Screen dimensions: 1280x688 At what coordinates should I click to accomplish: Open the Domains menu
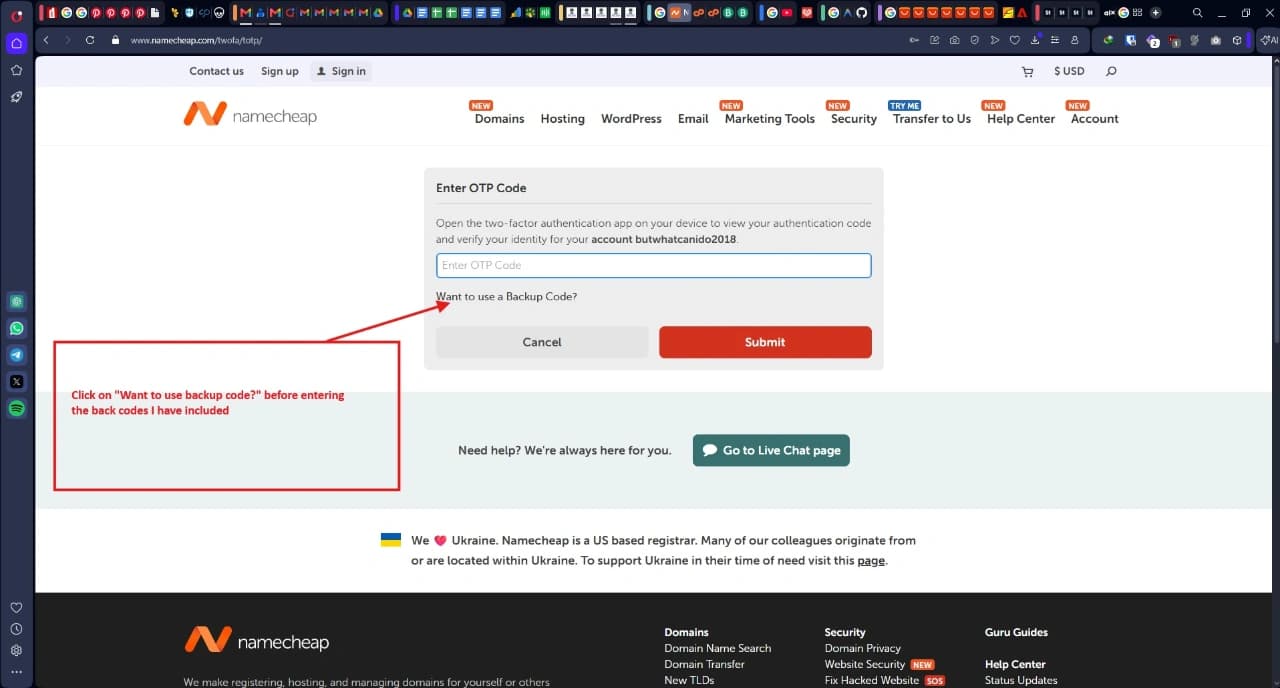point(499,118)
